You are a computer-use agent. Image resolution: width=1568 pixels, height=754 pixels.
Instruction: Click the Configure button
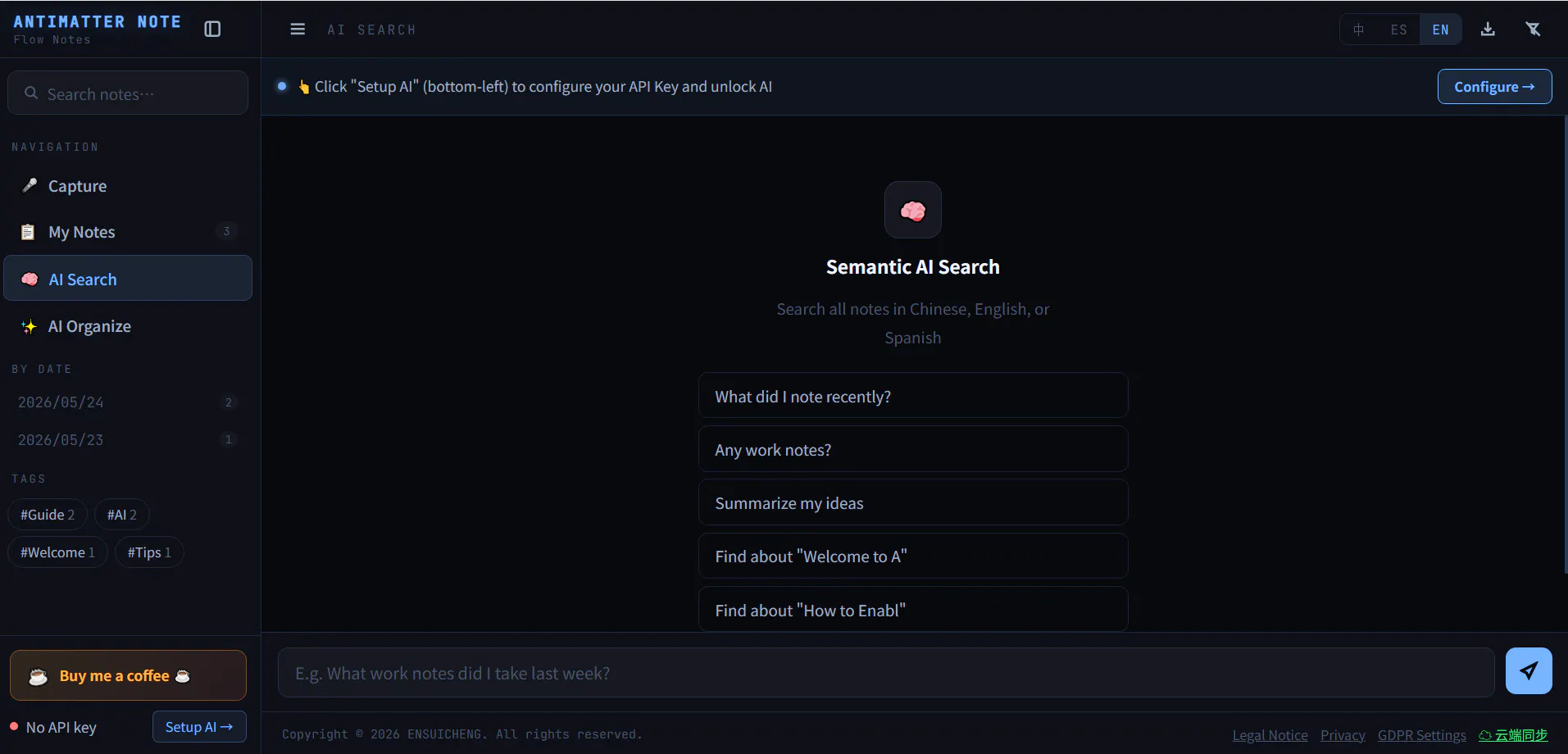1494,87
